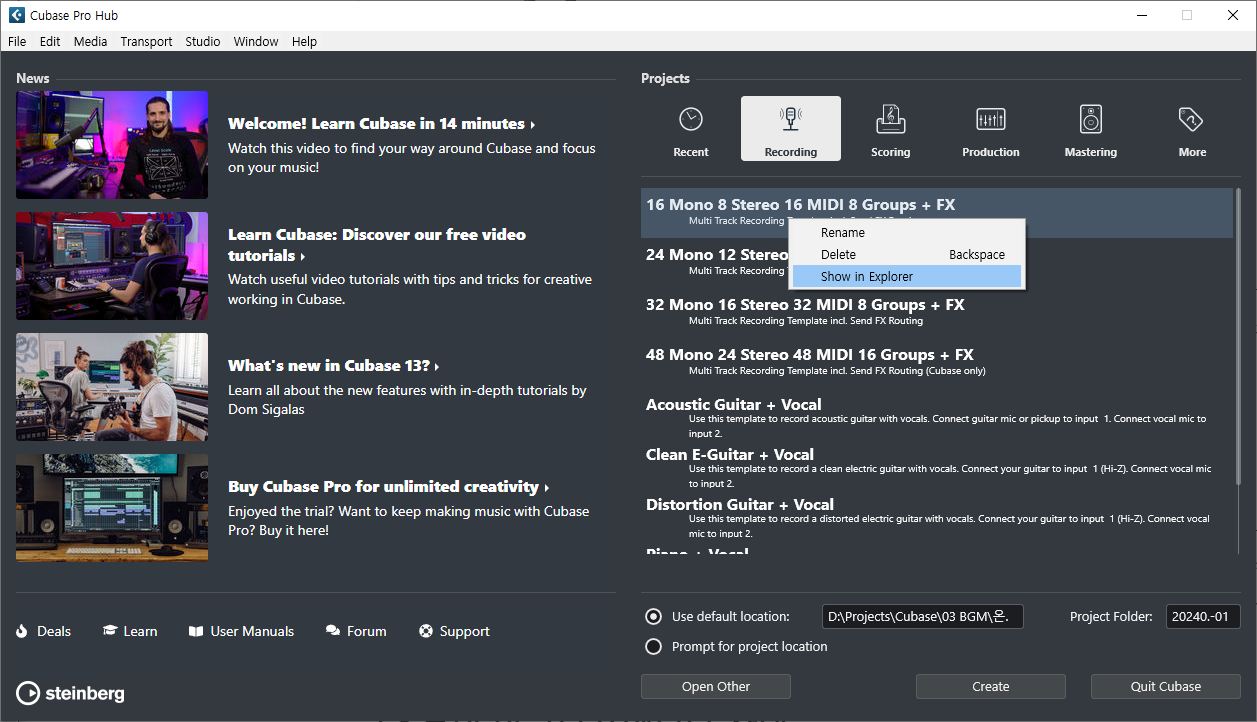1257x722 pixels.
Task: Click the Learn Cubase tutorials thumbnail
Action: tap(112, 266)
